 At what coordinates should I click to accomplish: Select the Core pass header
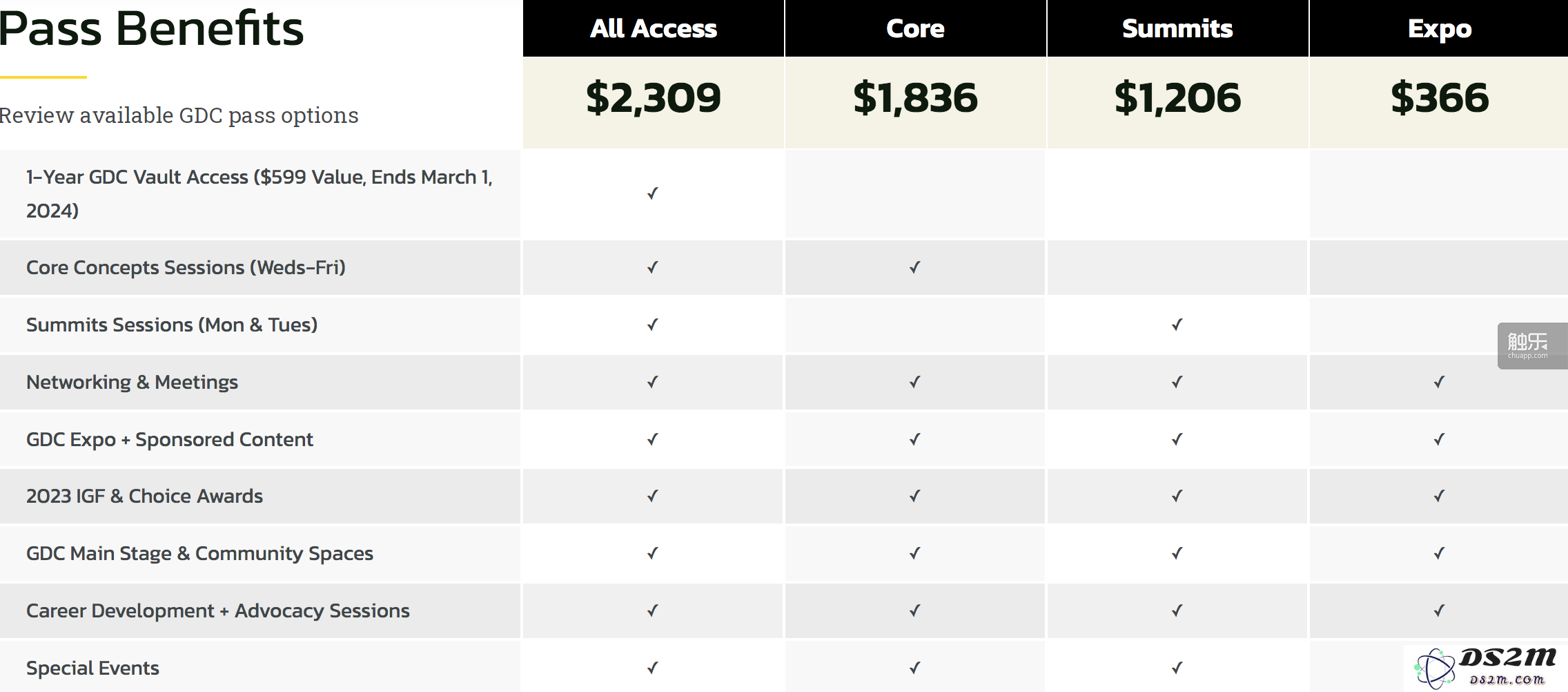pos(915,28)
